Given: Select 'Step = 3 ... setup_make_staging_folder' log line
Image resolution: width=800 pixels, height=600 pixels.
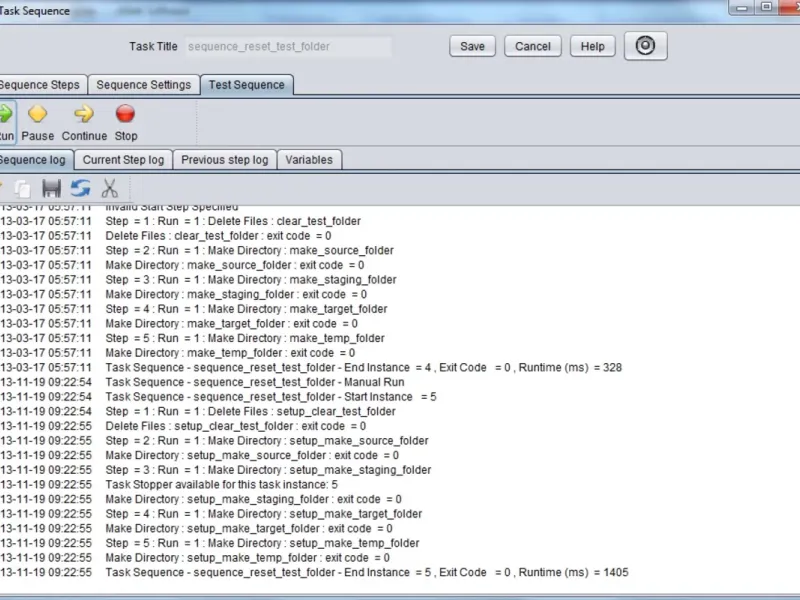Looking at the screenshot, I should pyautogui.click(x=268, y=470).
